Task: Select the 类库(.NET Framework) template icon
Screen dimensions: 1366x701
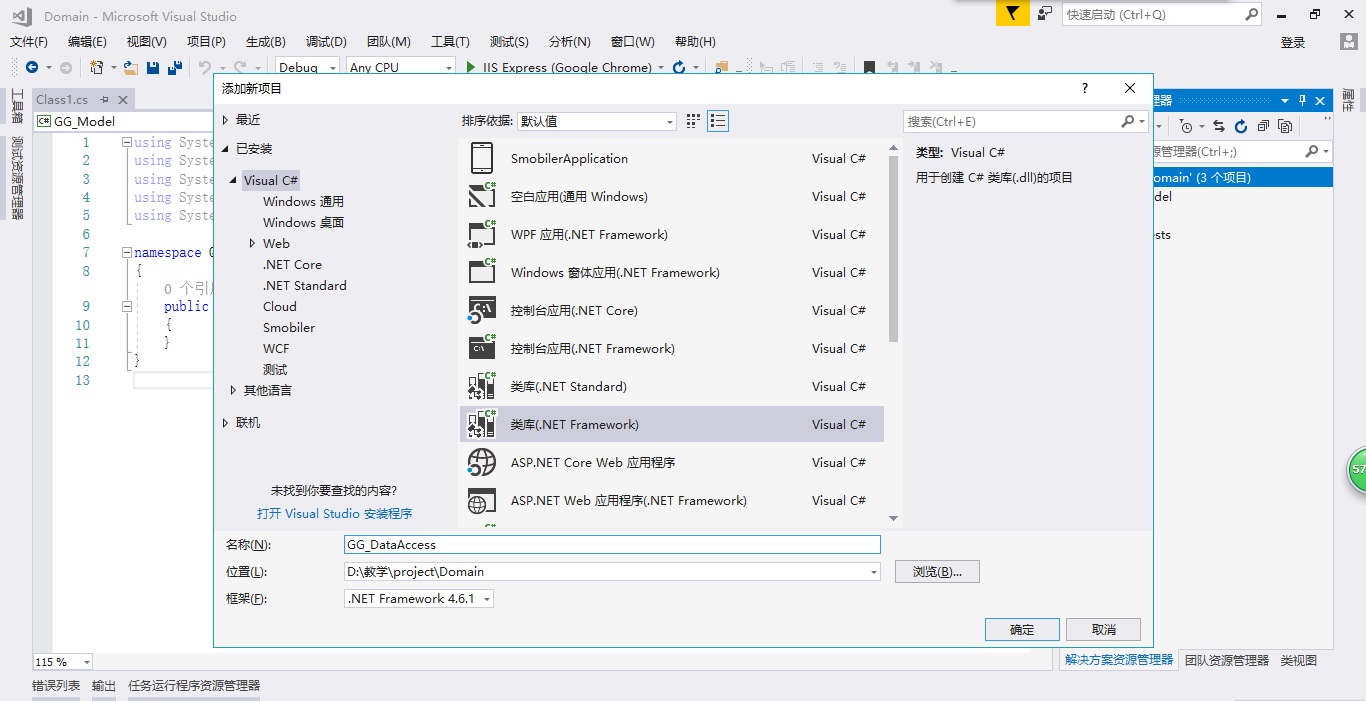Action: tap(482, 424)
